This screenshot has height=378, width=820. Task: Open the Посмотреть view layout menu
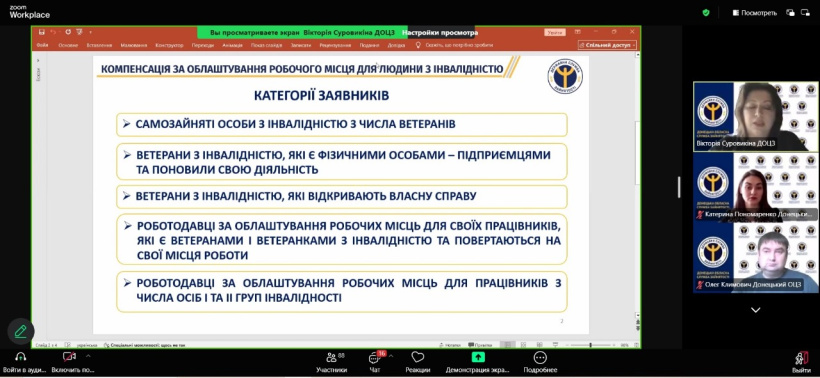(x=755, y=13)
